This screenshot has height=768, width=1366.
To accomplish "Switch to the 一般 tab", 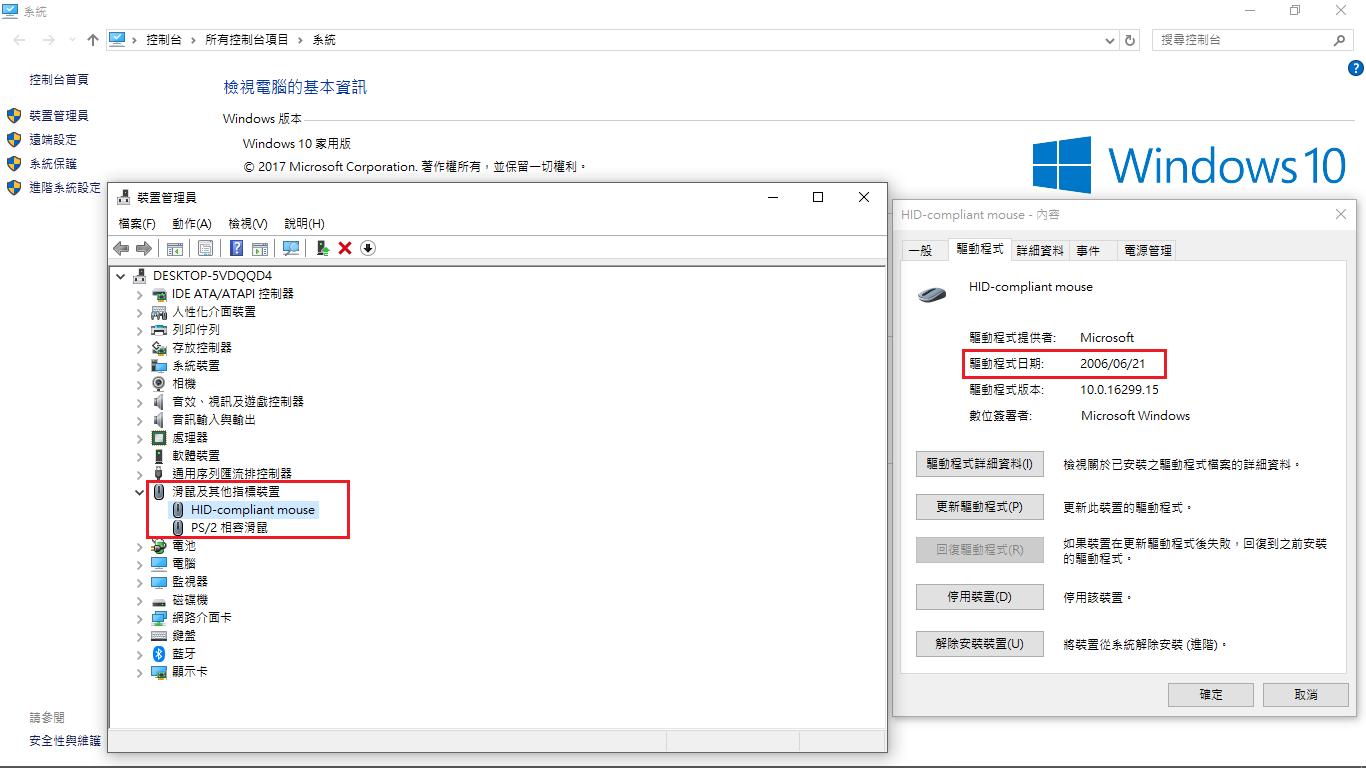I will tap(924, 250).
